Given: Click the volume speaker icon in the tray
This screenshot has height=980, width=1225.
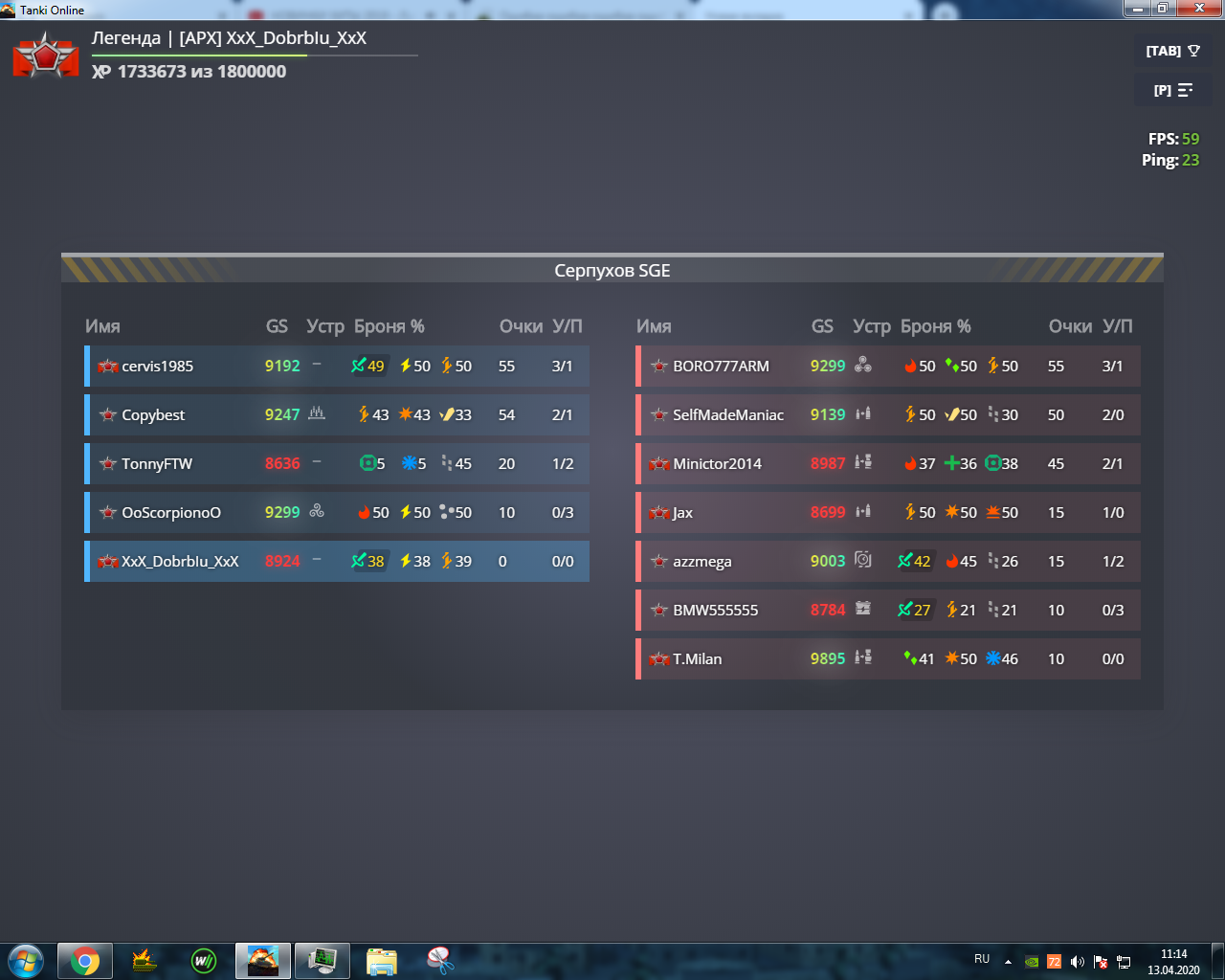Looking at the screenshot, I should pos(1078,962).
